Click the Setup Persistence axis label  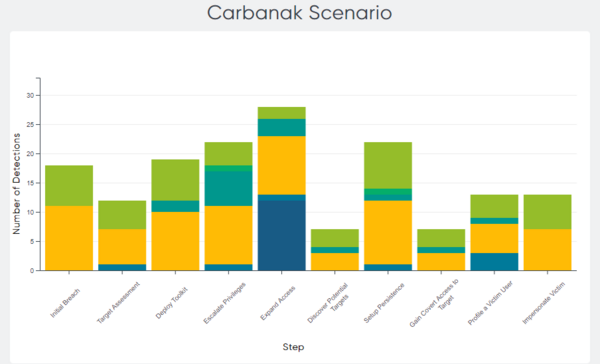pos(384,302)
